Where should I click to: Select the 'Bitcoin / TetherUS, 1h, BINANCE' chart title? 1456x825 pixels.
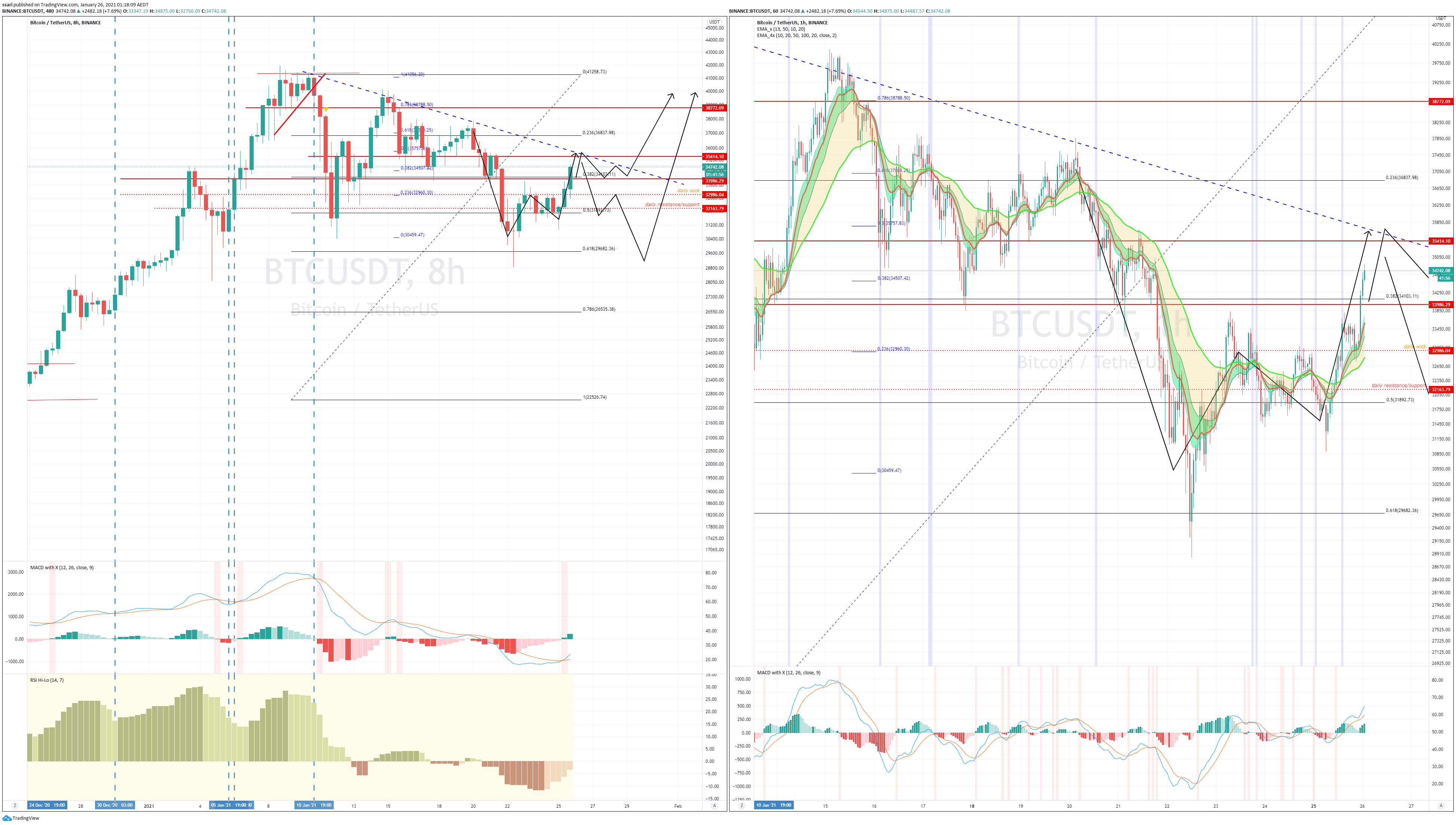pos(792,23)
